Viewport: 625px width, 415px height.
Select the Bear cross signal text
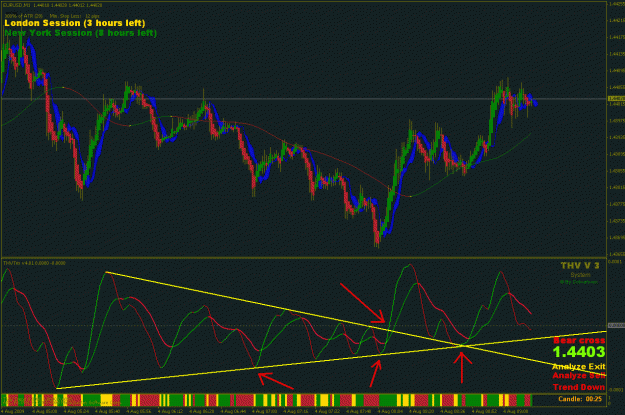coord(579,340)
